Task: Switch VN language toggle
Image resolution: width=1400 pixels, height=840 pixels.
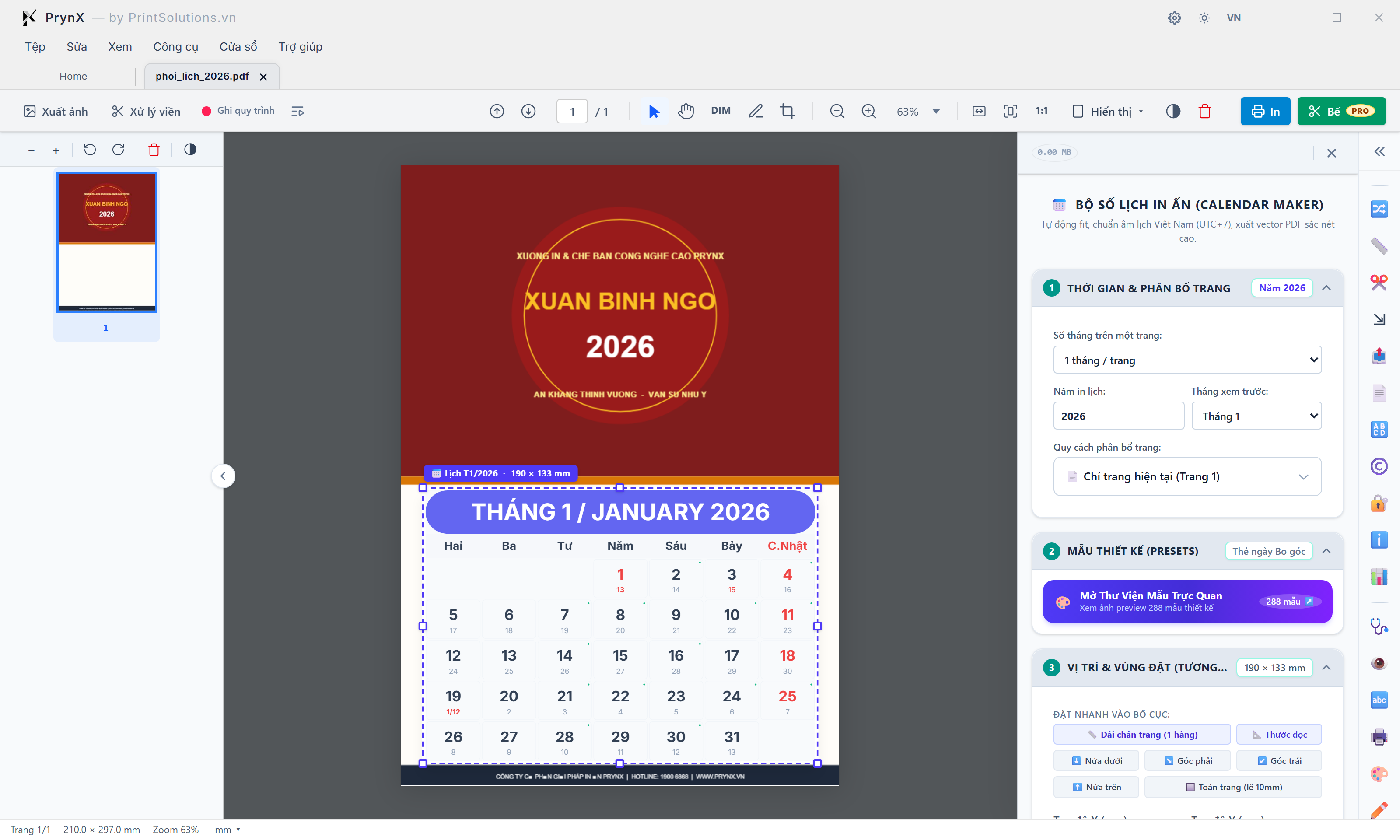Action: (1234, 17)
